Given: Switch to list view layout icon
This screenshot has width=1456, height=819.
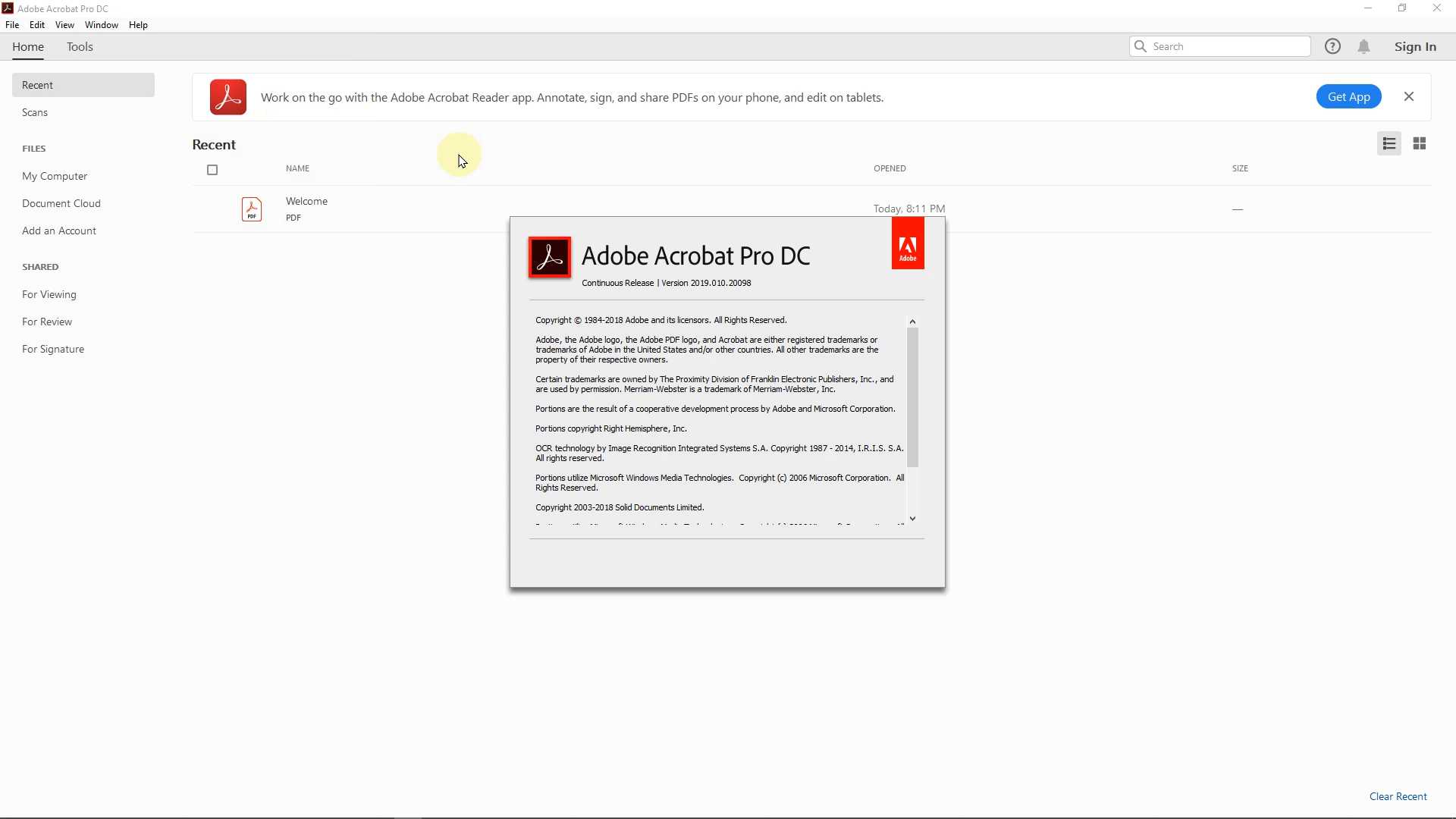Looking at the screenshot, I should click(1389, 143).
